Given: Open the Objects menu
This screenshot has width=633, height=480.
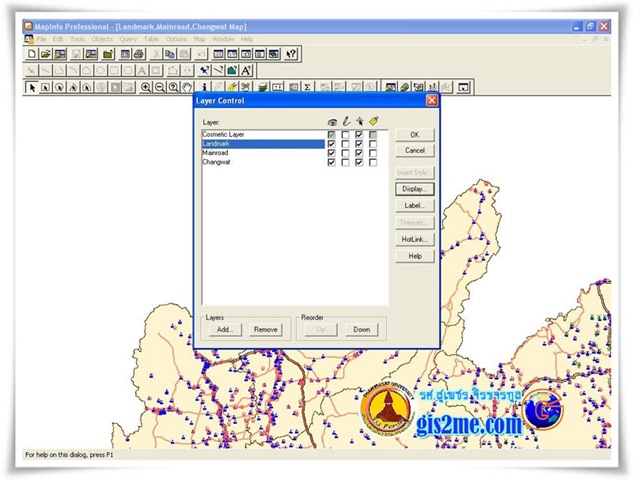Looking at the screenshot, I should (x=102, y=39).
